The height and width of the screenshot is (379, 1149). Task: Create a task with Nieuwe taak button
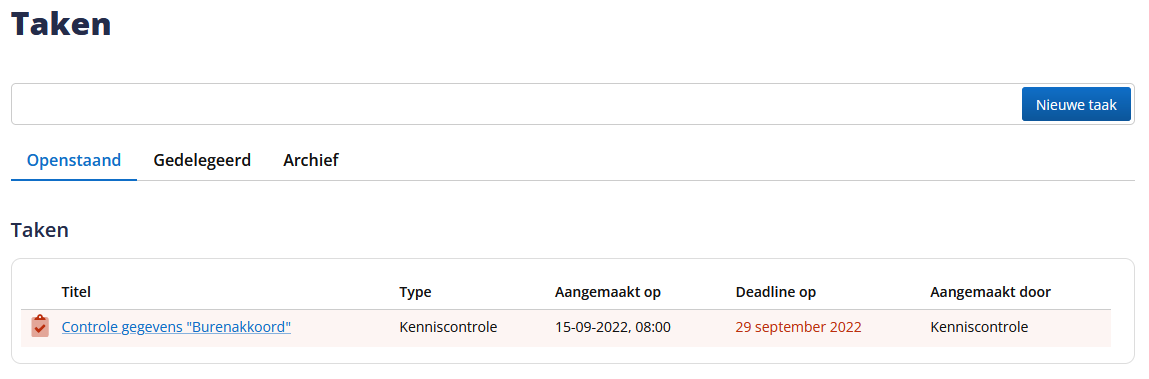coord(1076,105)
